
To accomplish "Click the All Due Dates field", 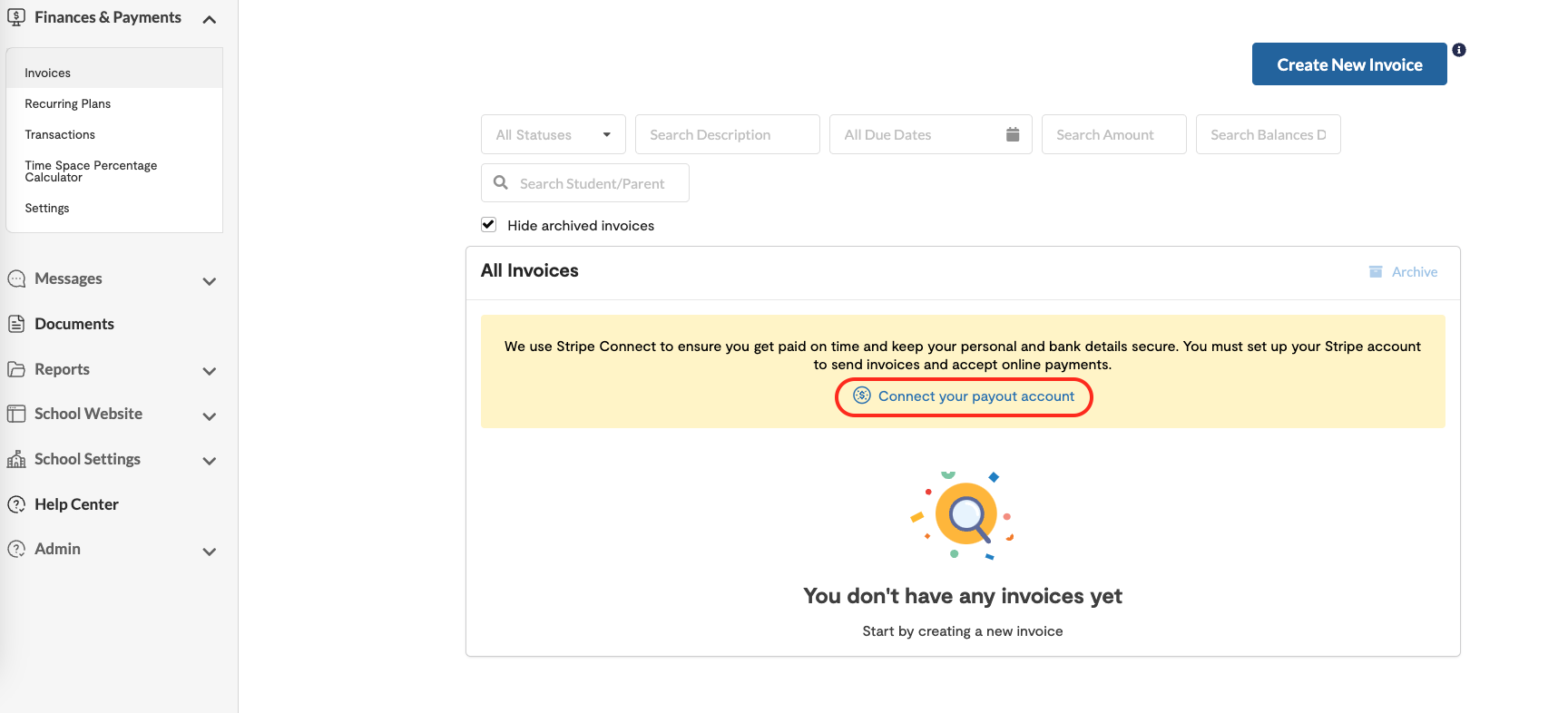I will click(x=931, y=134).
